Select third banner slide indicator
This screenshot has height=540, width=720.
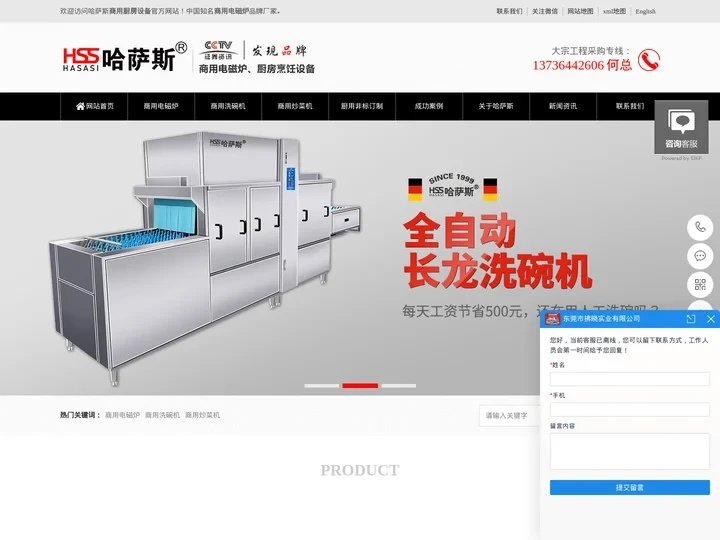[x=399, y=386]
